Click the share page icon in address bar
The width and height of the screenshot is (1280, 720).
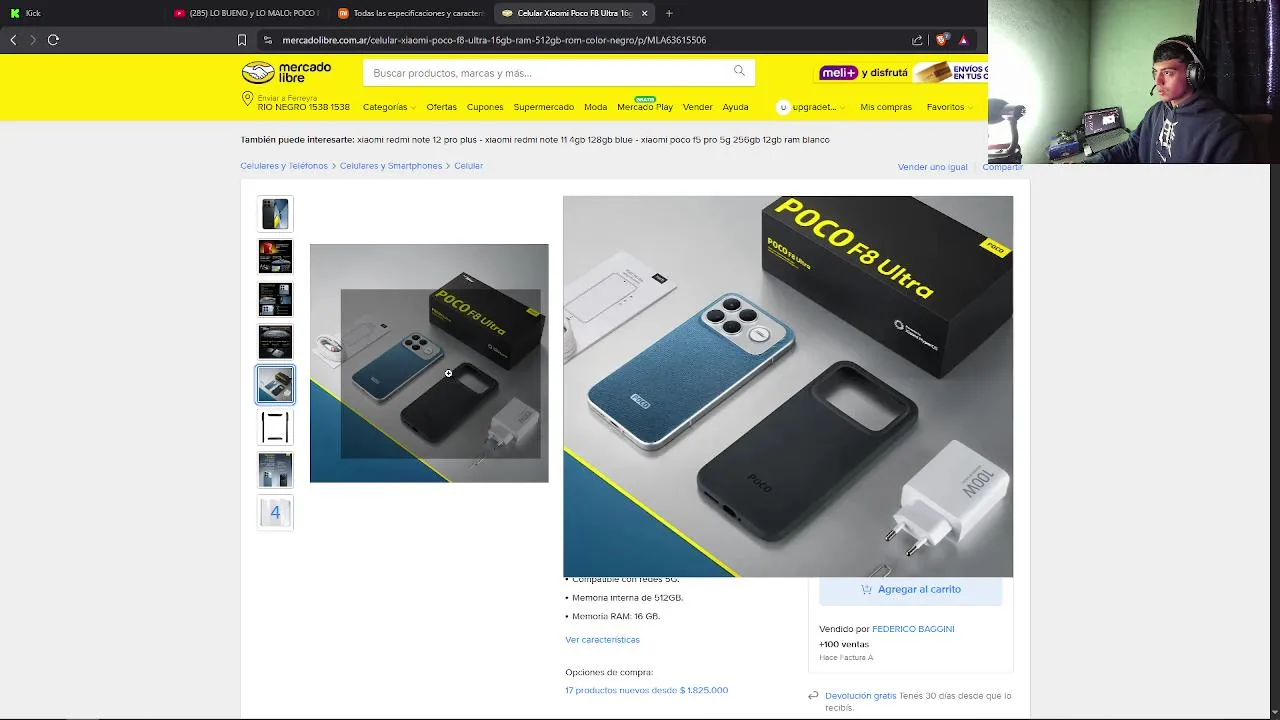917,40
